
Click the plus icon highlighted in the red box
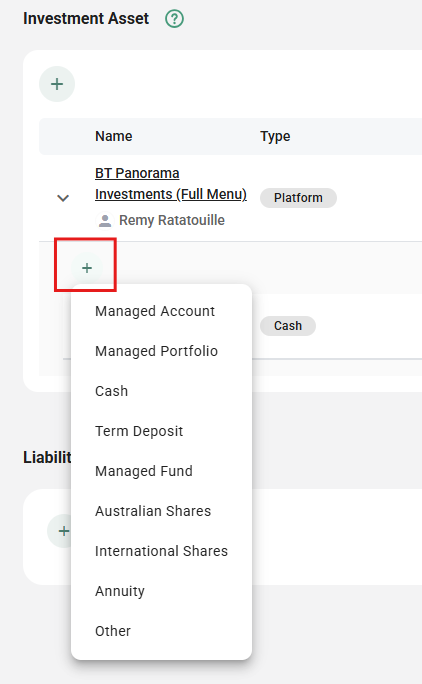(x=87, y=267)
